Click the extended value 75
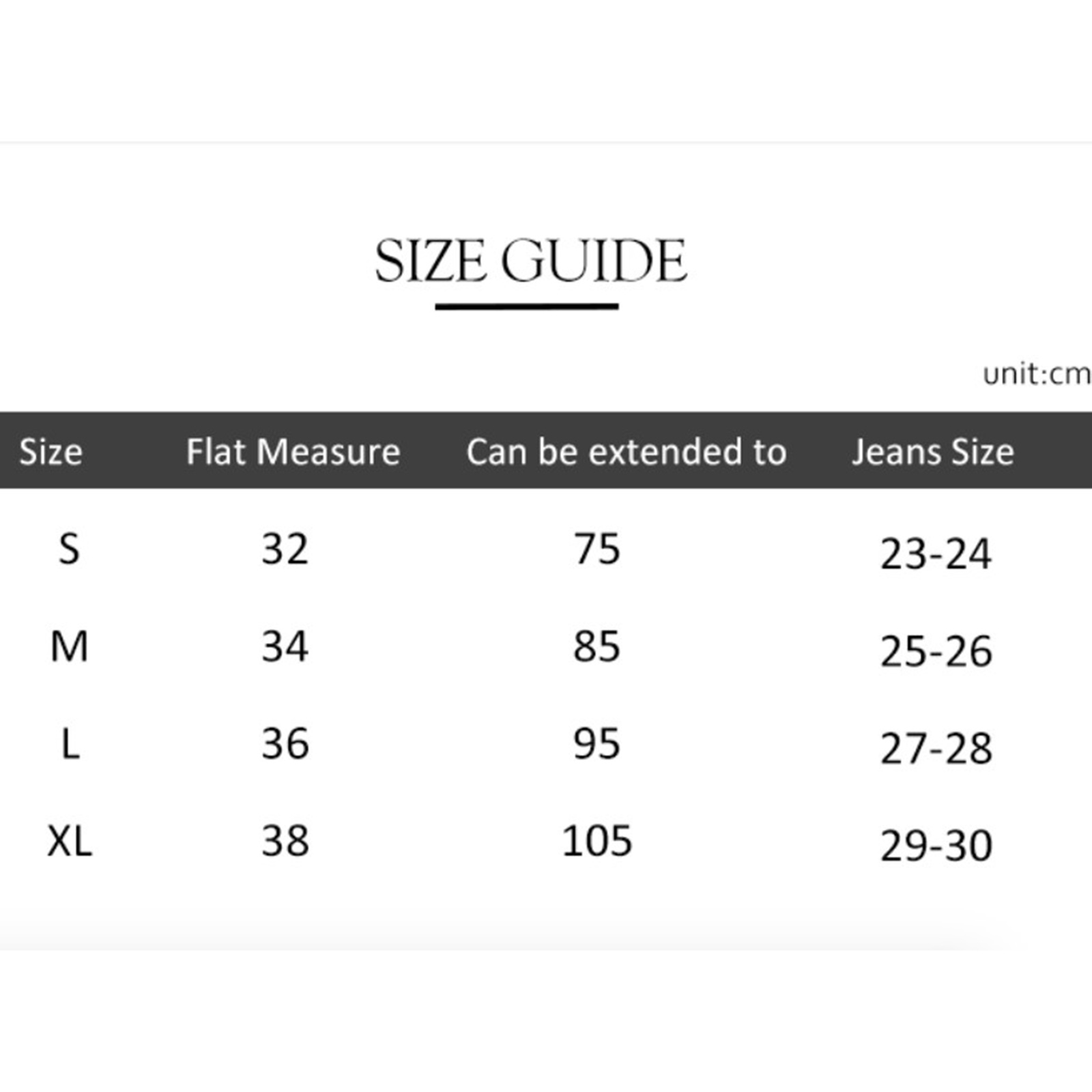This screenshot has width=1092, height=1092. 597,549
